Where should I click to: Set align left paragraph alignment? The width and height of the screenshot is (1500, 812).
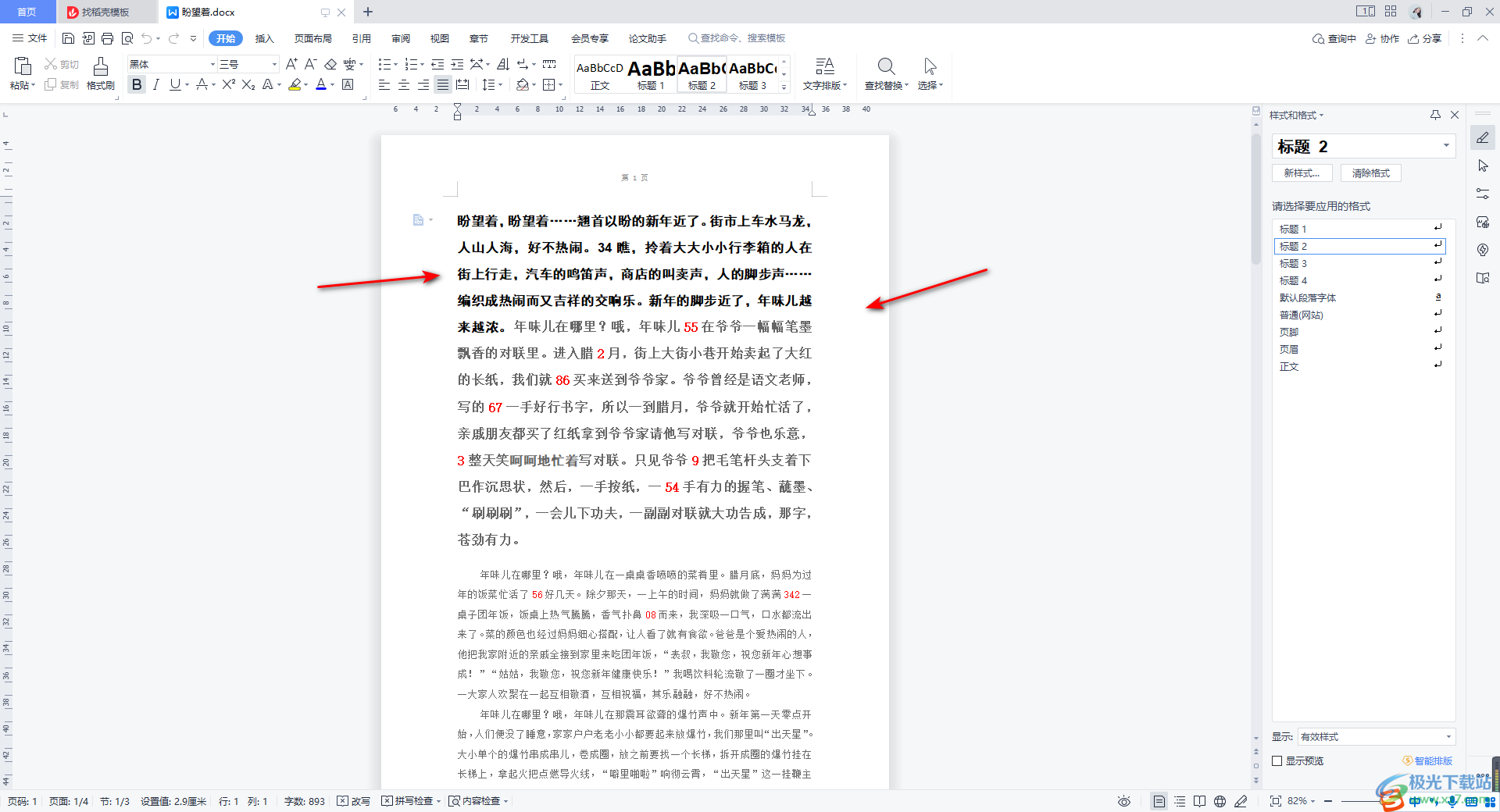384,84
